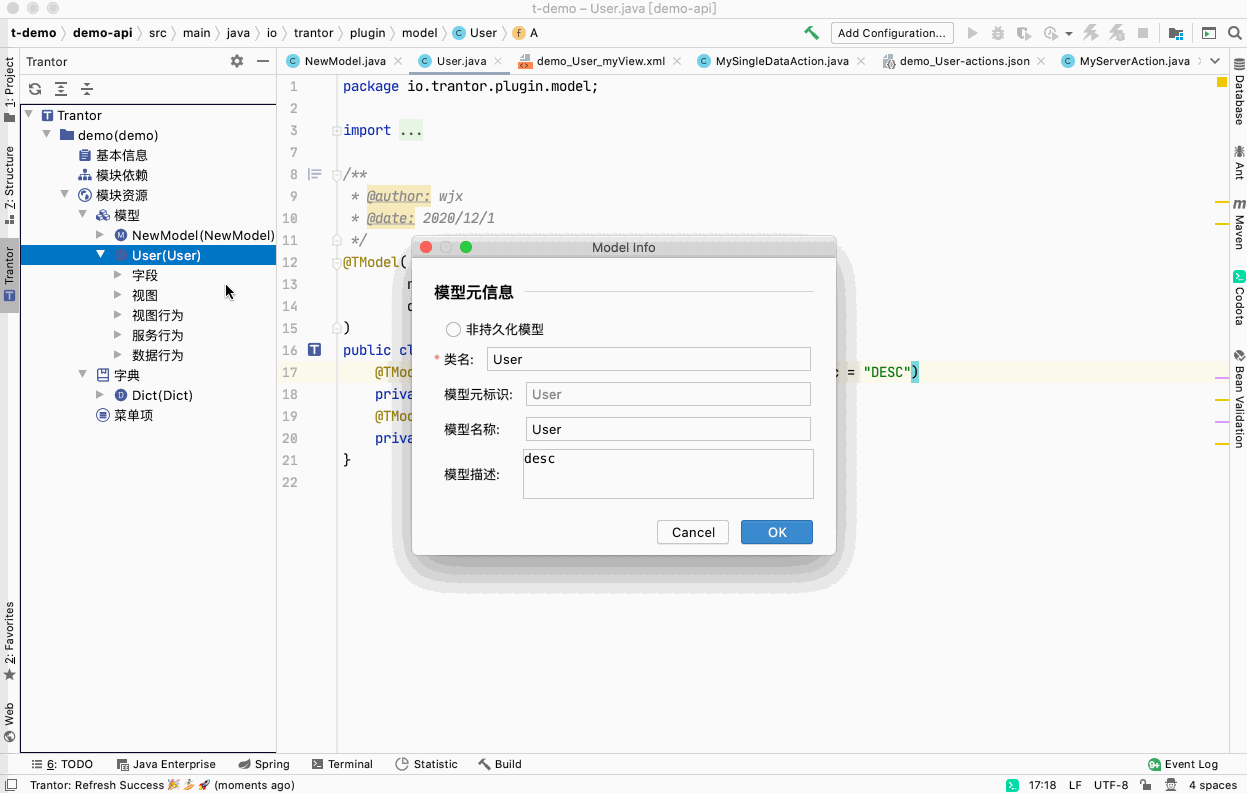Image resolution: width=1247 pixels, height=793 pixels.
Task: Click the green hammer Build Project icon
Action: pos(811,33)
